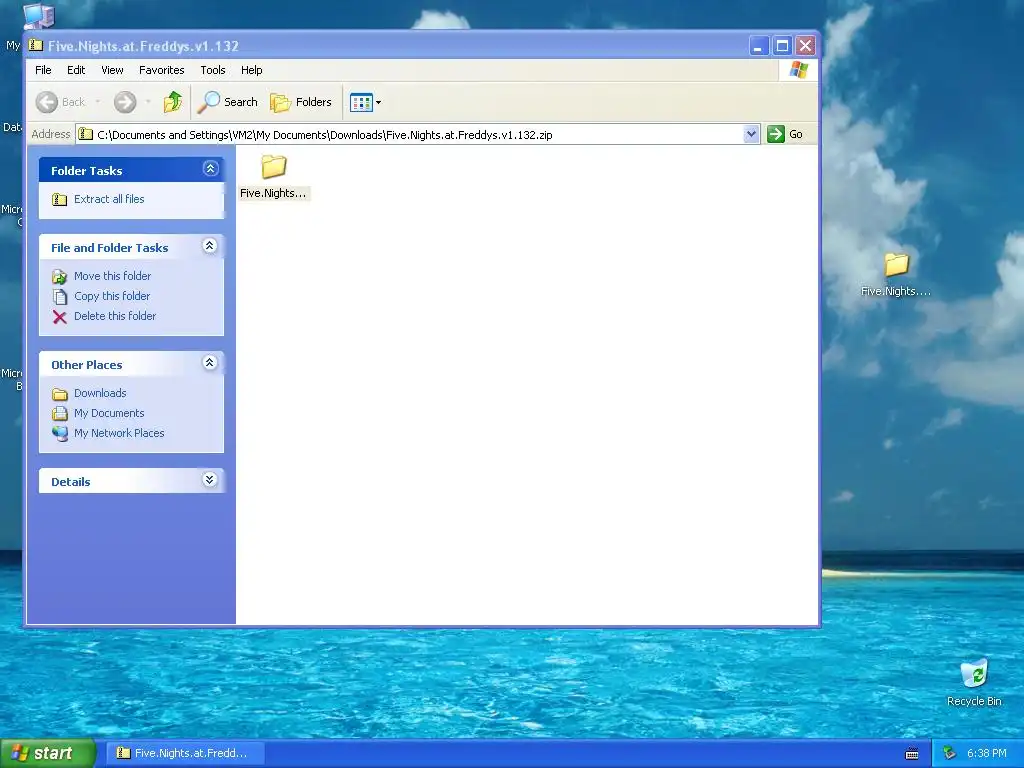
Task: Click the My Documents icon
Action: 59,413
